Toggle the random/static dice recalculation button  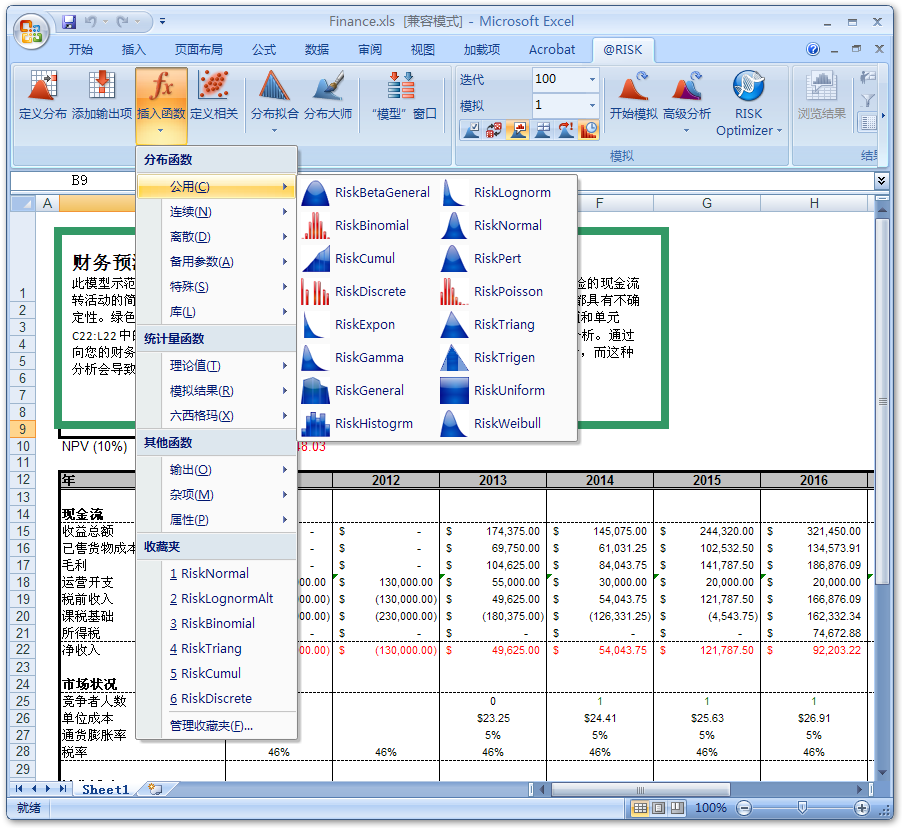click(494, 131)
